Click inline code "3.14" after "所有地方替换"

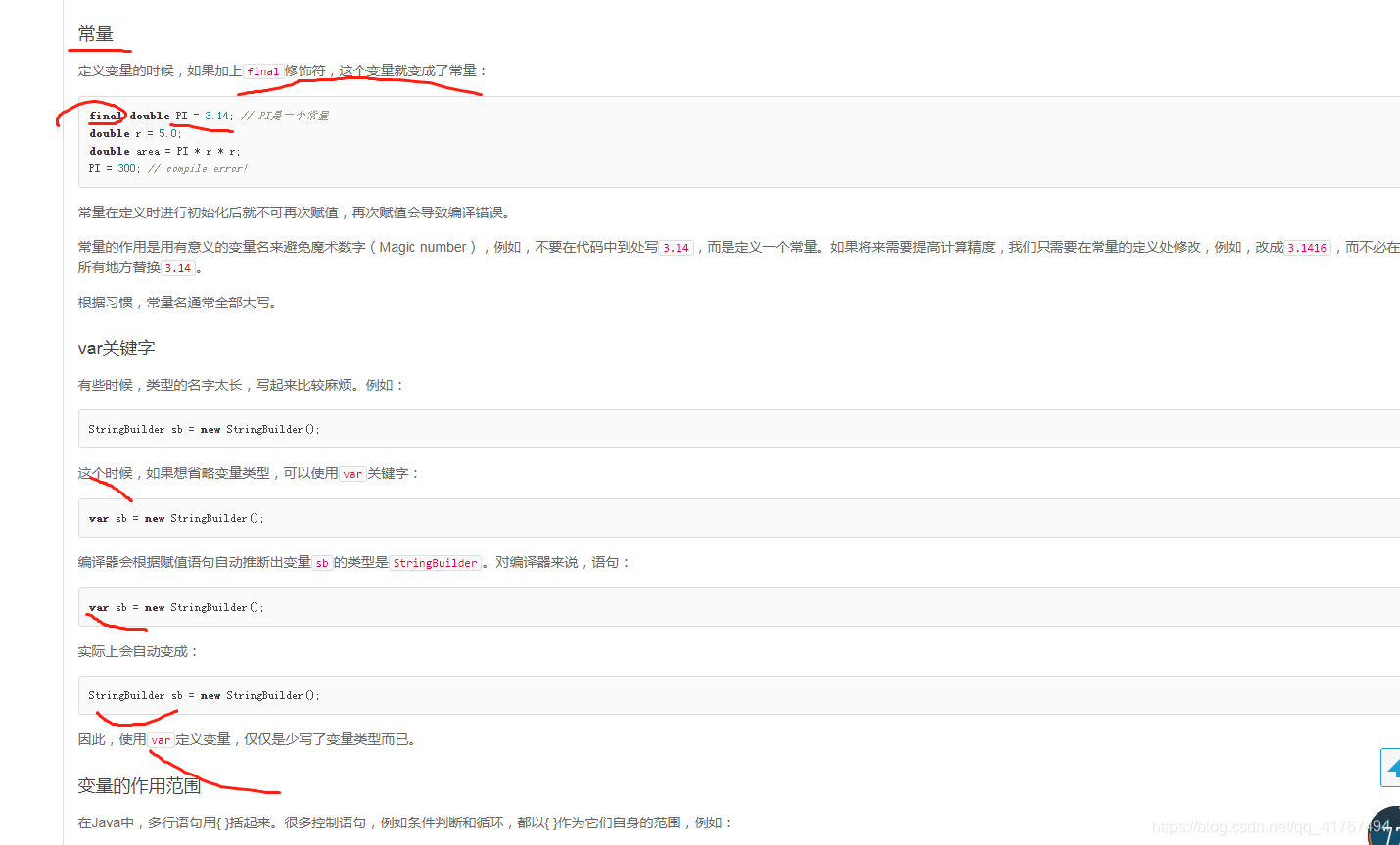click(177, 268)
